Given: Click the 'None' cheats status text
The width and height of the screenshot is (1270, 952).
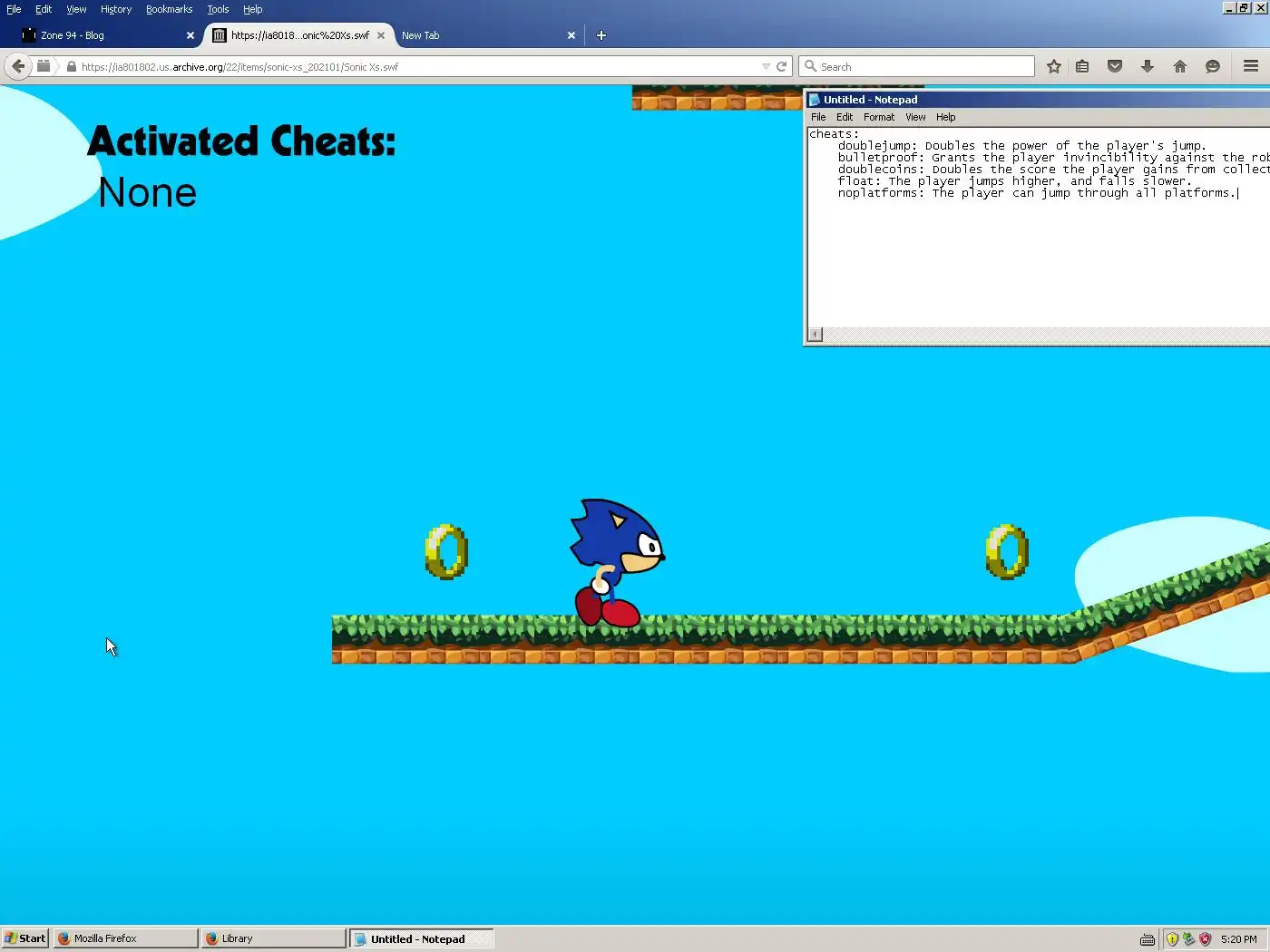Looking at the screenshot, I should coord(147,192).
